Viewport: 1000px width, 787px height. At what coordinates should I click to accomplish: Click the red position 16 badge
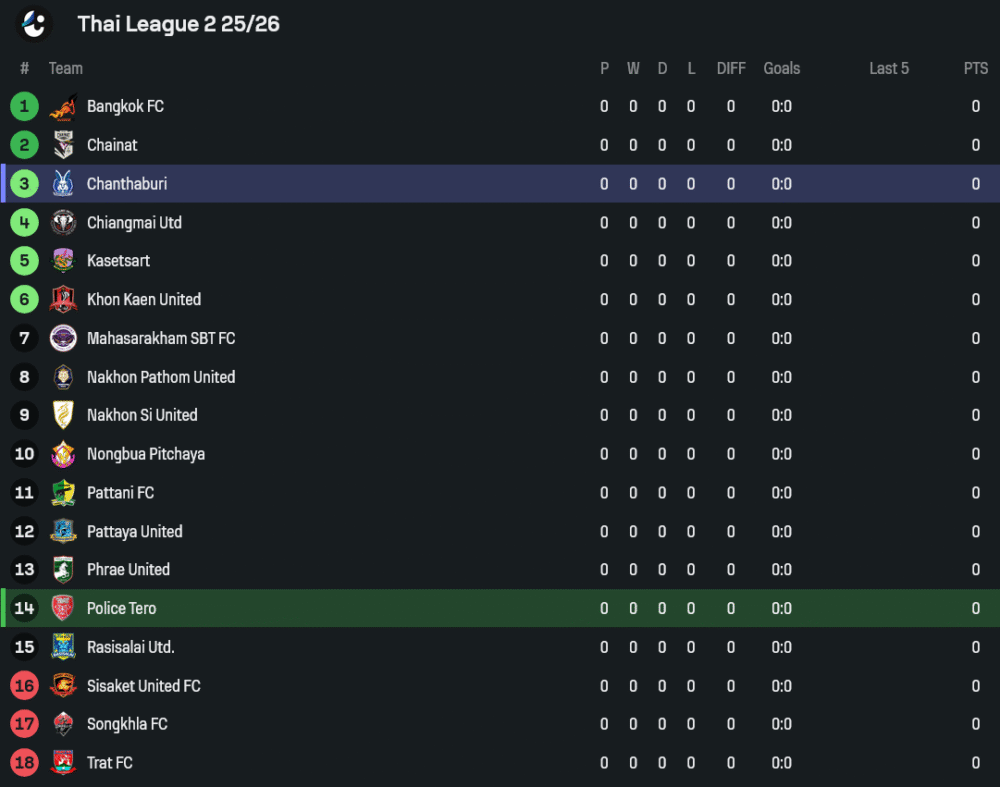click(x=24, y=686)
